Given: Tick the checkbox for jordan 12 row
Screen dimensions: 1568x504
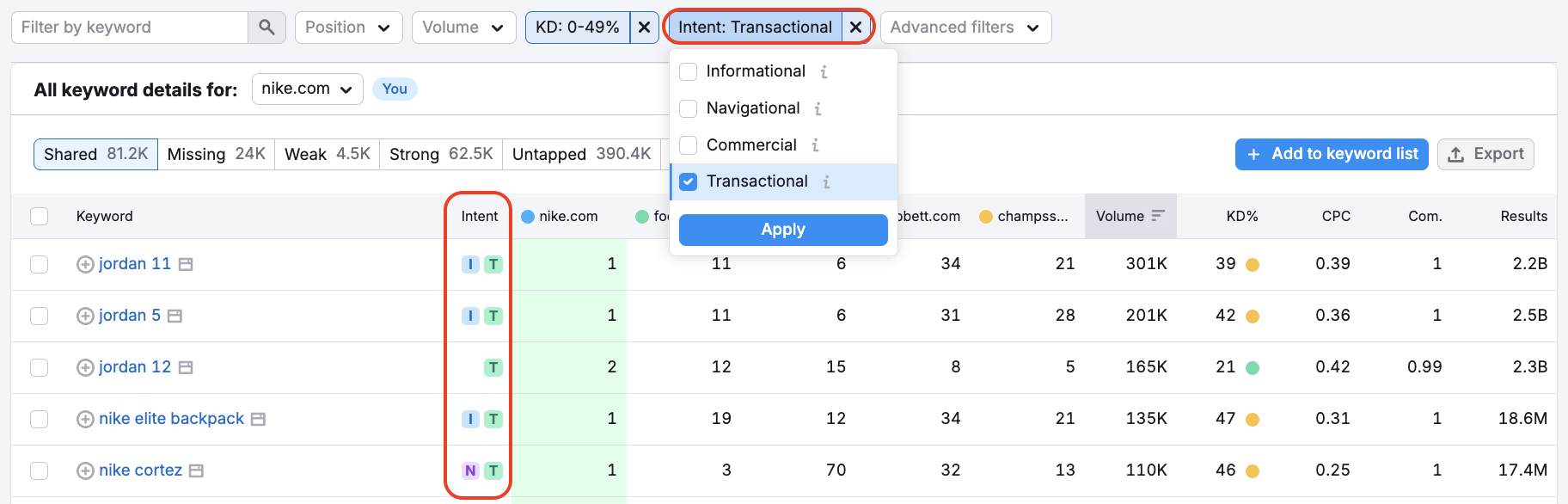Looking at the screenshot, I should pyautogui.click(x=40, y=367).
